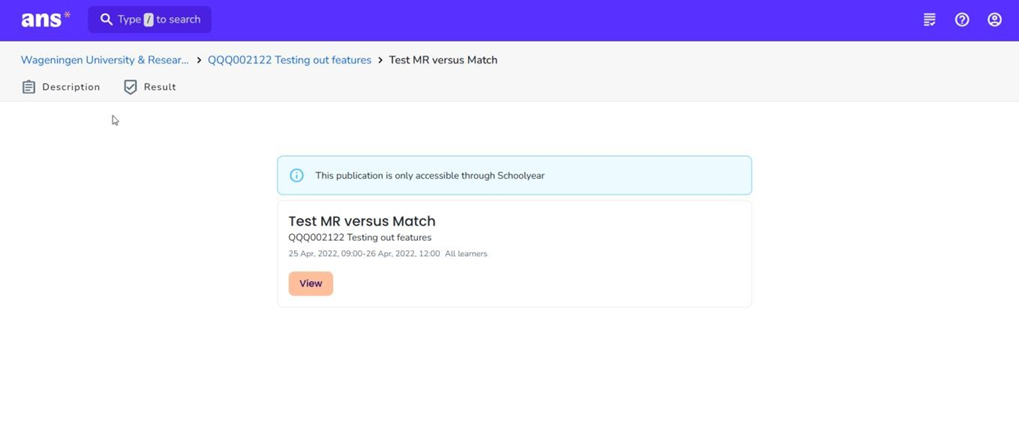Click the All learners label

pyautogui.click(x=466, y=254)
